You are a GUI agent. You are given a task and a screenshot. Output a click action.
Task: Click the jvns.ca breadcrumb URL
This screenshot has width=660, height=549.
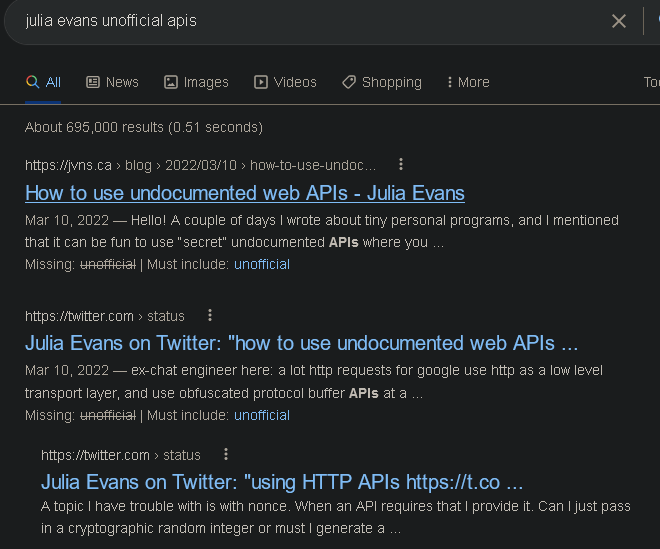point(200,165)
